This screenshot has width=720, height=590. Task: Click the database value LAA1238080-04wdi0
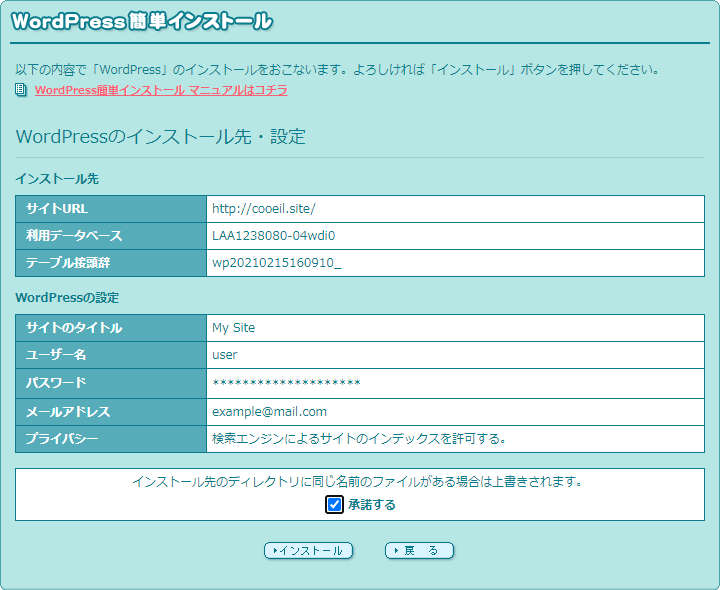273,236
